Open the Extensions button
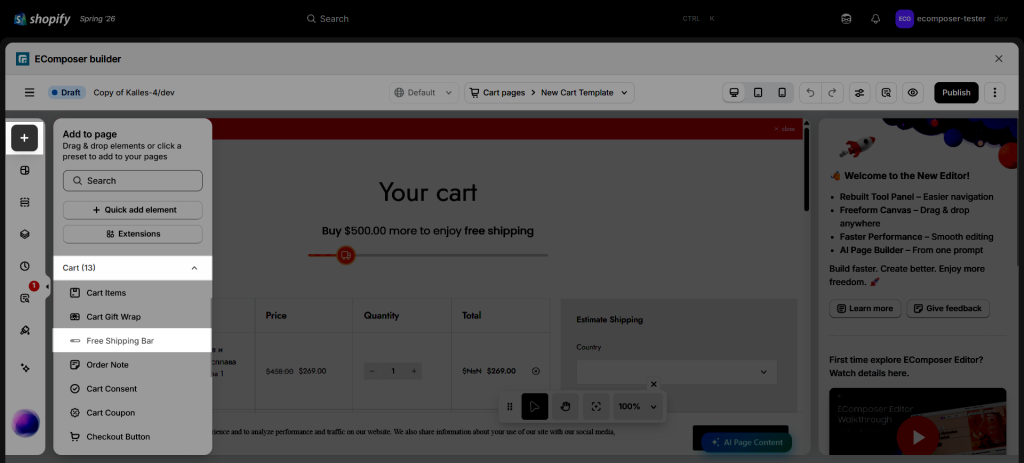 coord(133,234)
